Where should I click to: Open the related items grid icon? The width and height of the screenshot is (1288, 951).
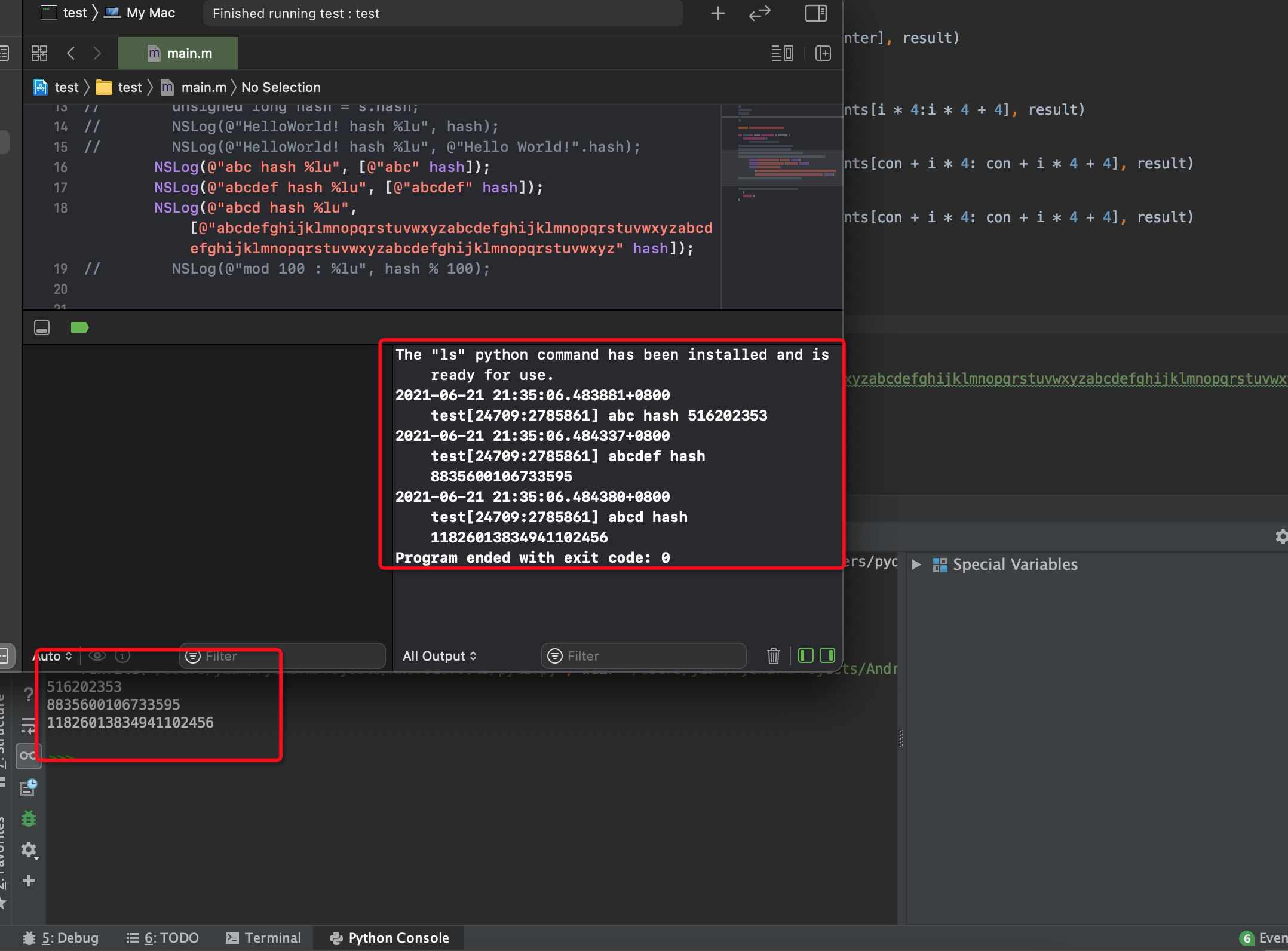click(x=39, y=53)
